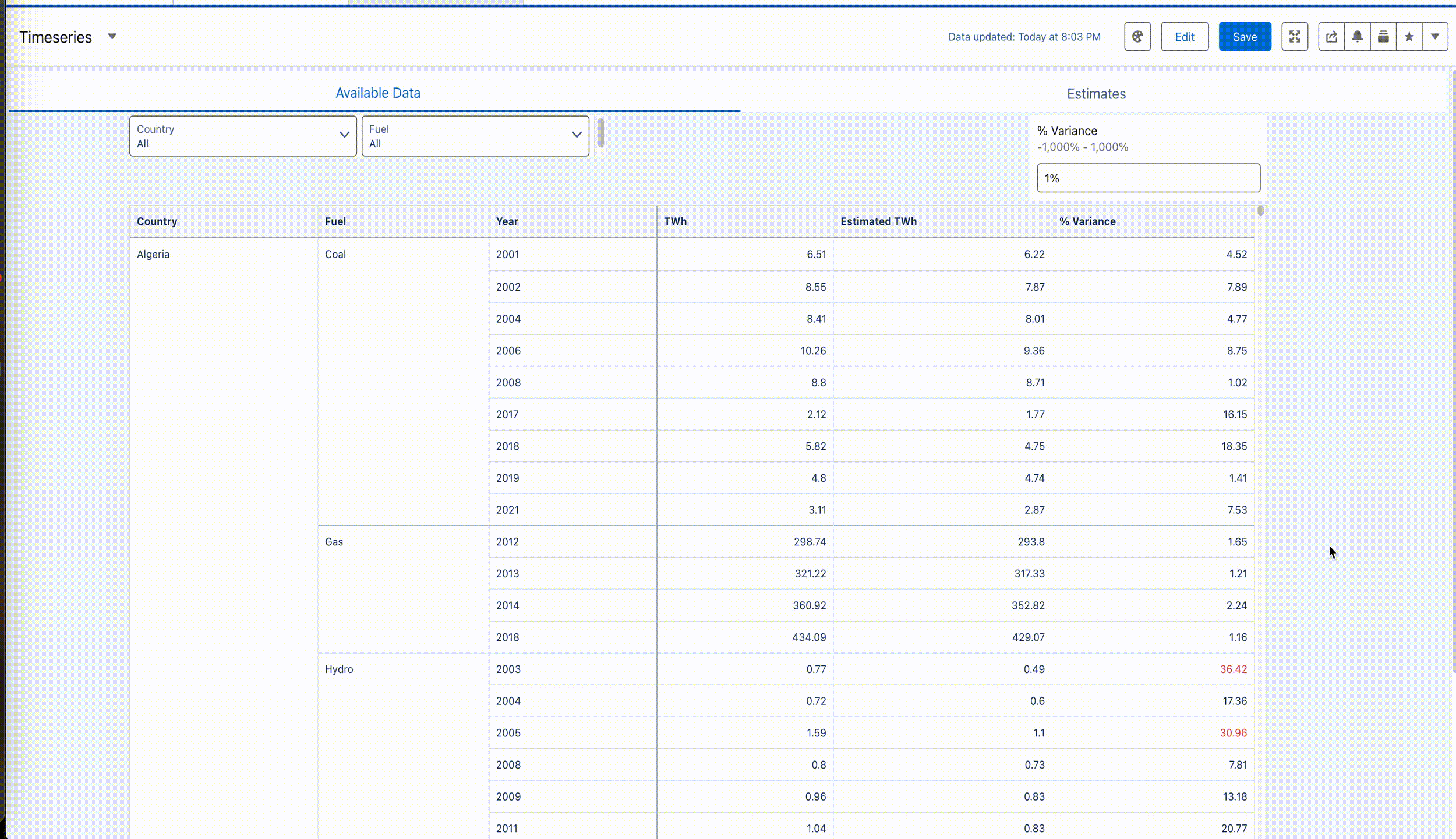1456x839 pixels.
Task: Open the Country filter dropdown
Action: click(x=243, y=136)
